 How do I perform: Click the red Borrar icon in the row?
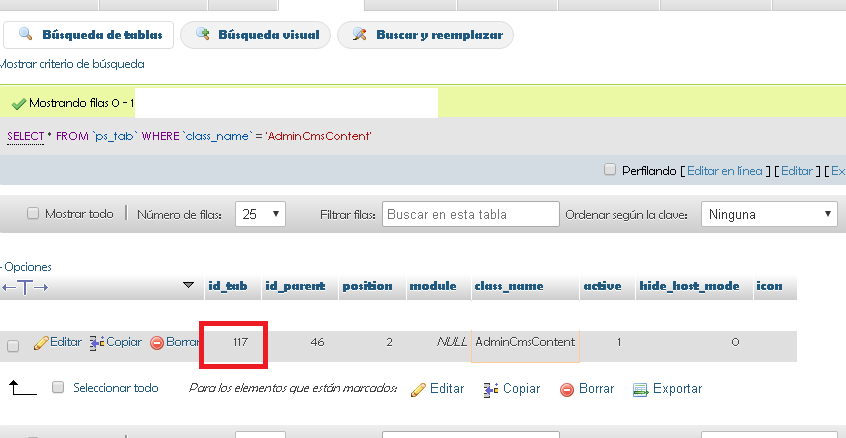point(157,342)
